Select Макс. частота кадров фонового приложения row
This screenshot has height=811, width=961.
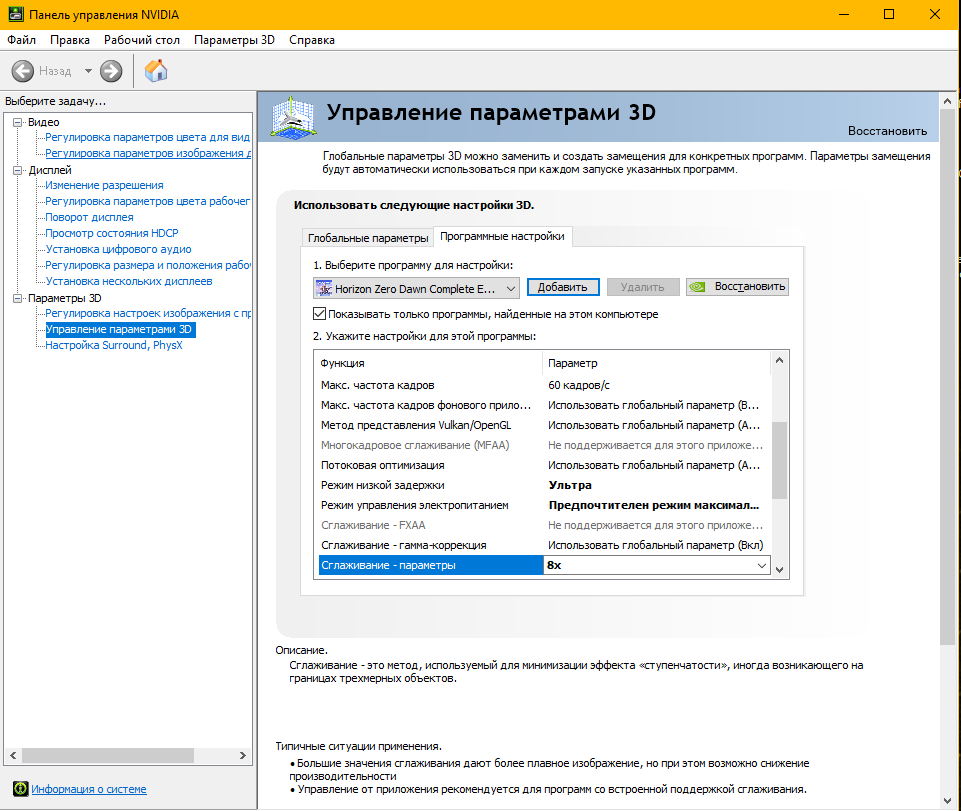[544, 405]
